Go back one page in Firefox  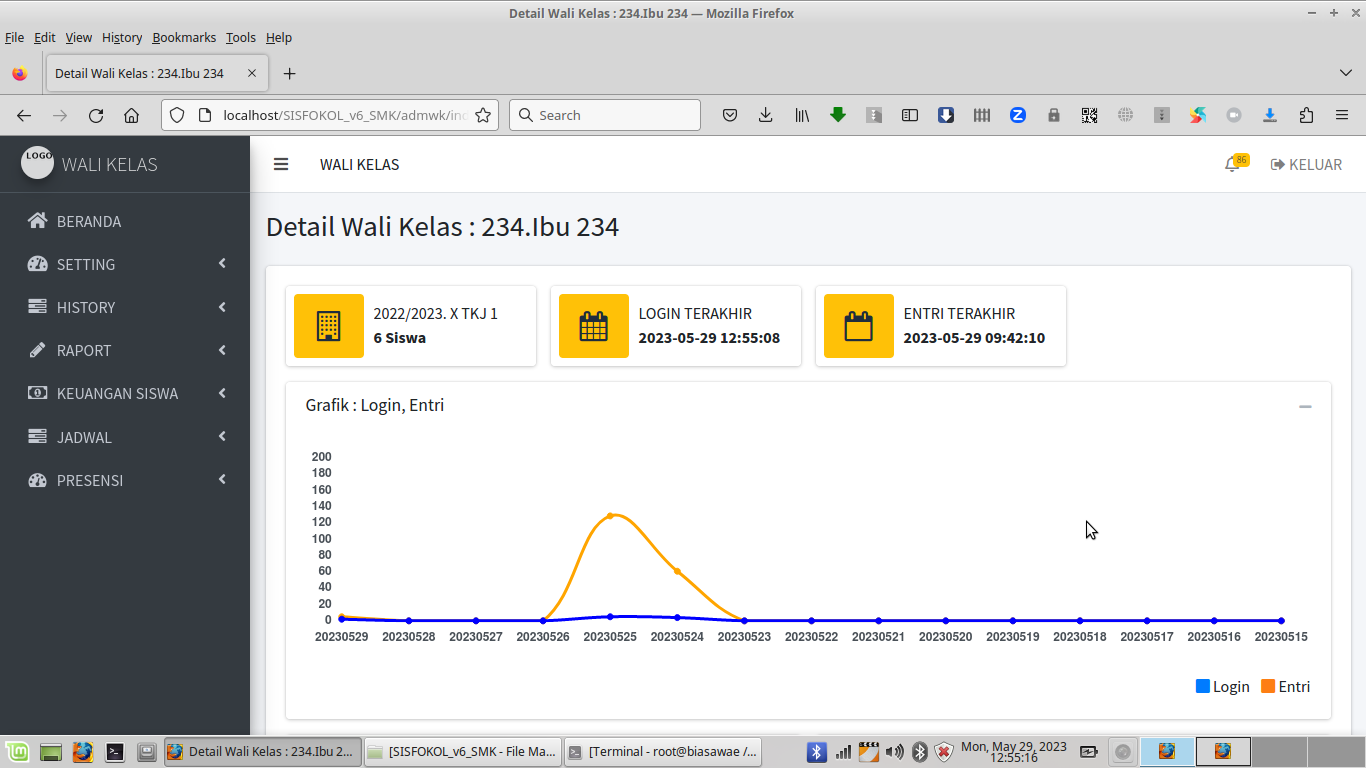click(24, 115)
